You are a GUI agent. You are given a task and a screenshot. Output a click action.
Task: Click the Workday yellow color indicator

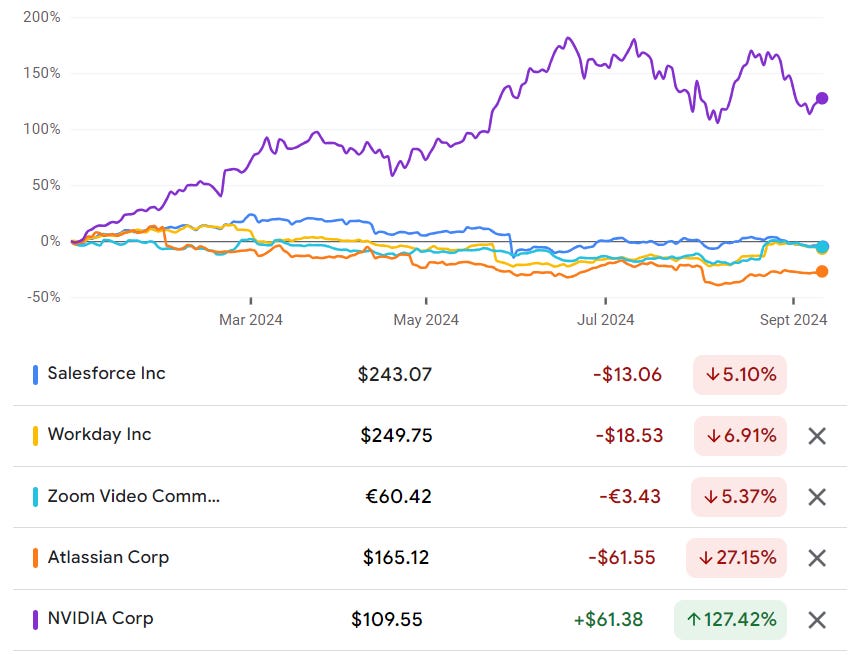coord(36,436)
